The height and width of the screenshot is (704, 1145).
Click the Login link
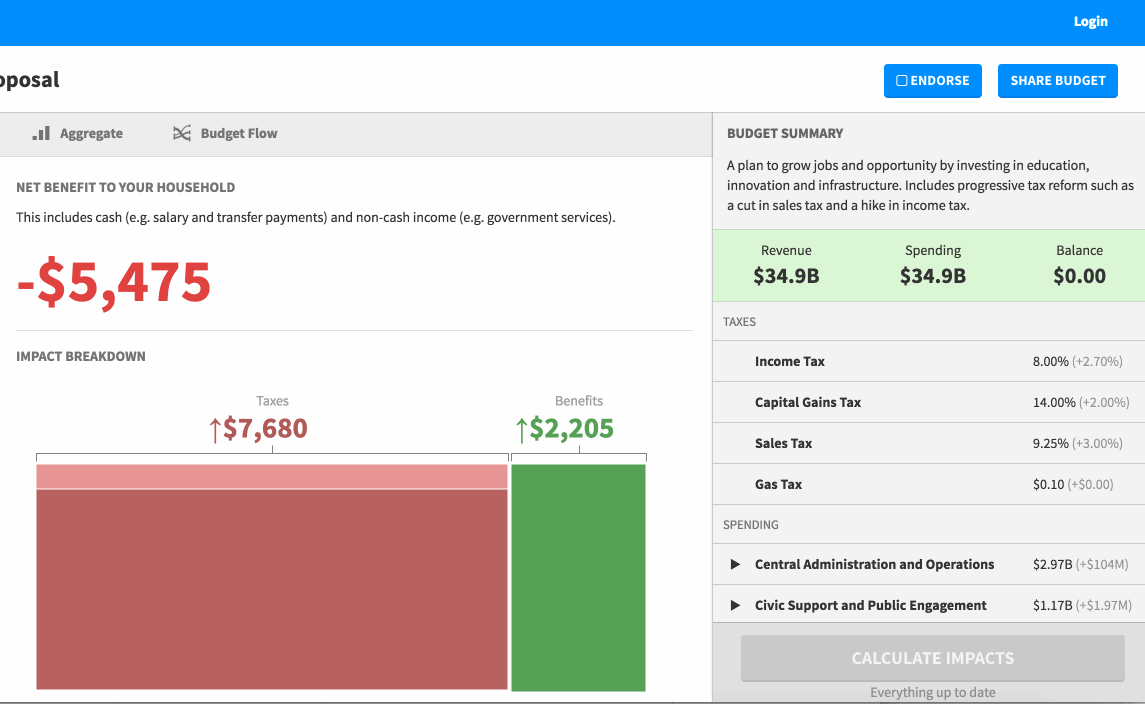click(1090, 21)
